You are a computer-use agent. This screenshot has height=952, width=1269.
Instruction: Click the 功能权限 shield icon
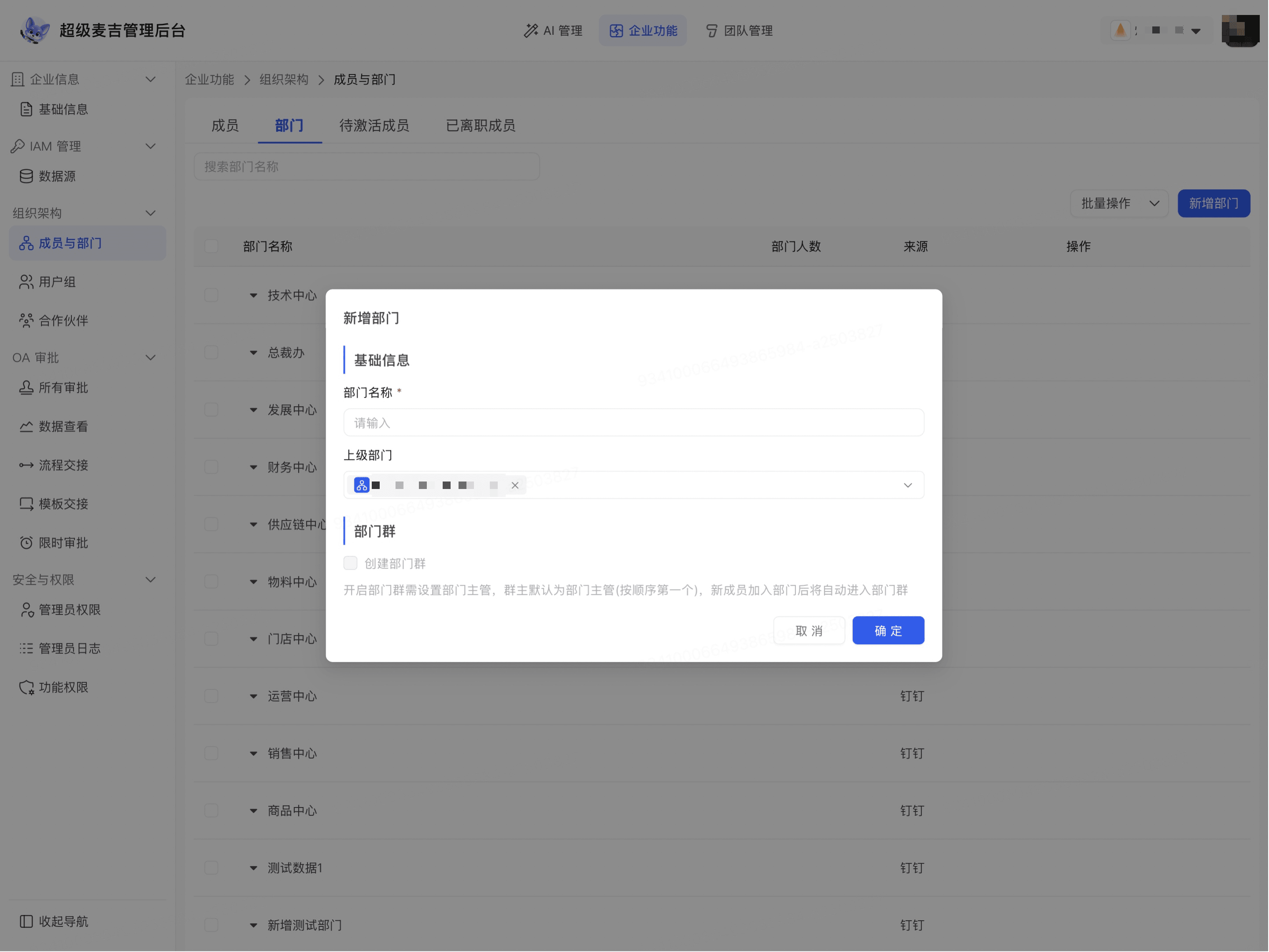tap(26, 688)
